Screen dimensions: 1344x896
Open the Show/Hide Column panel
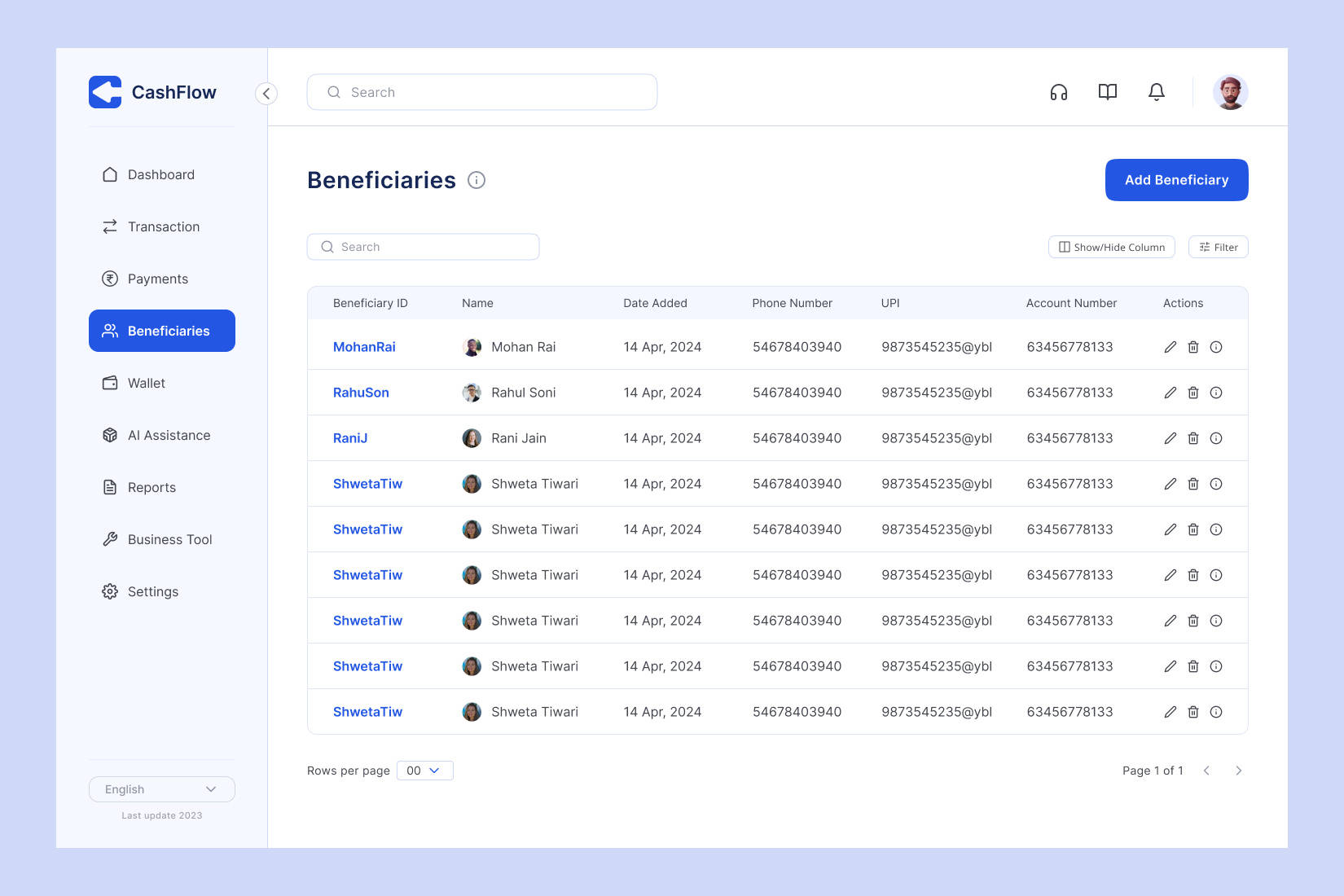[1111, 246]
